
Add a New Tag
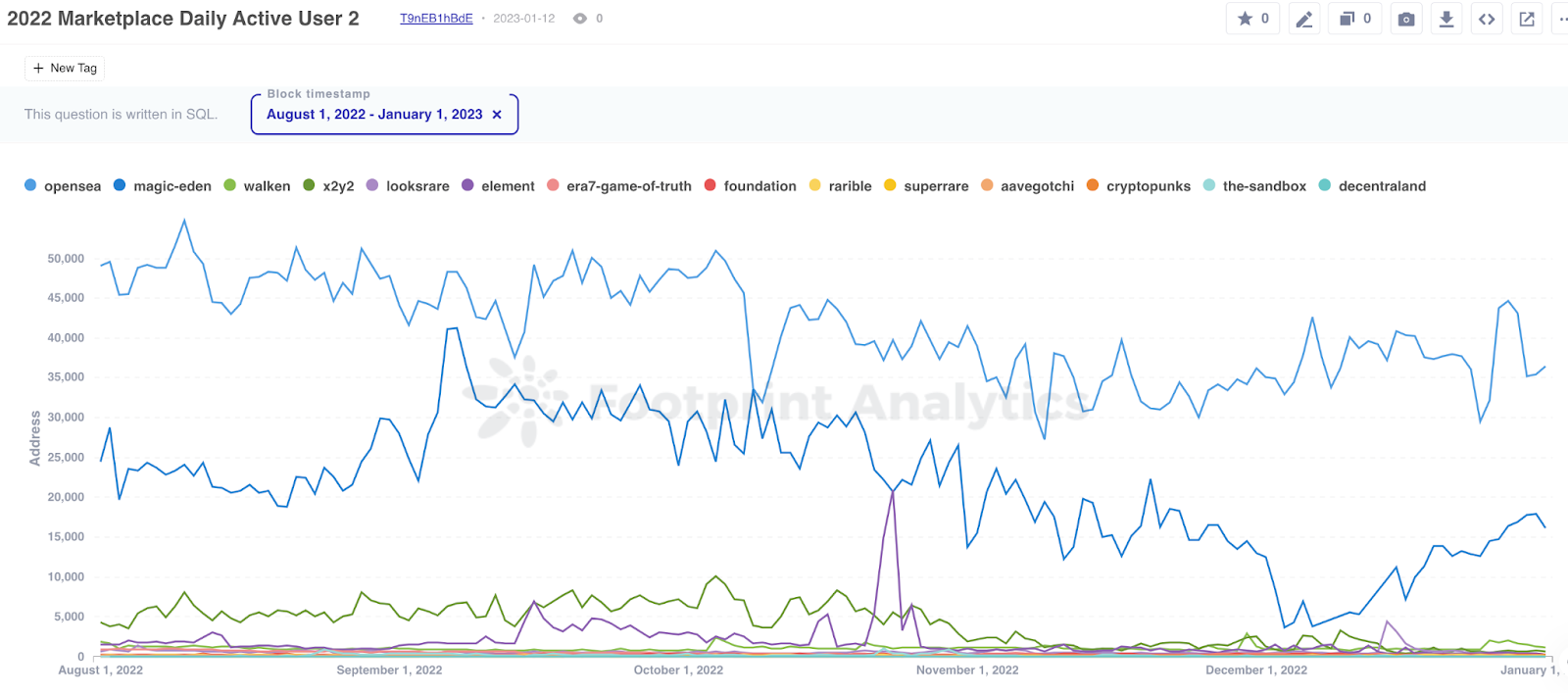(x=65, y=68)
